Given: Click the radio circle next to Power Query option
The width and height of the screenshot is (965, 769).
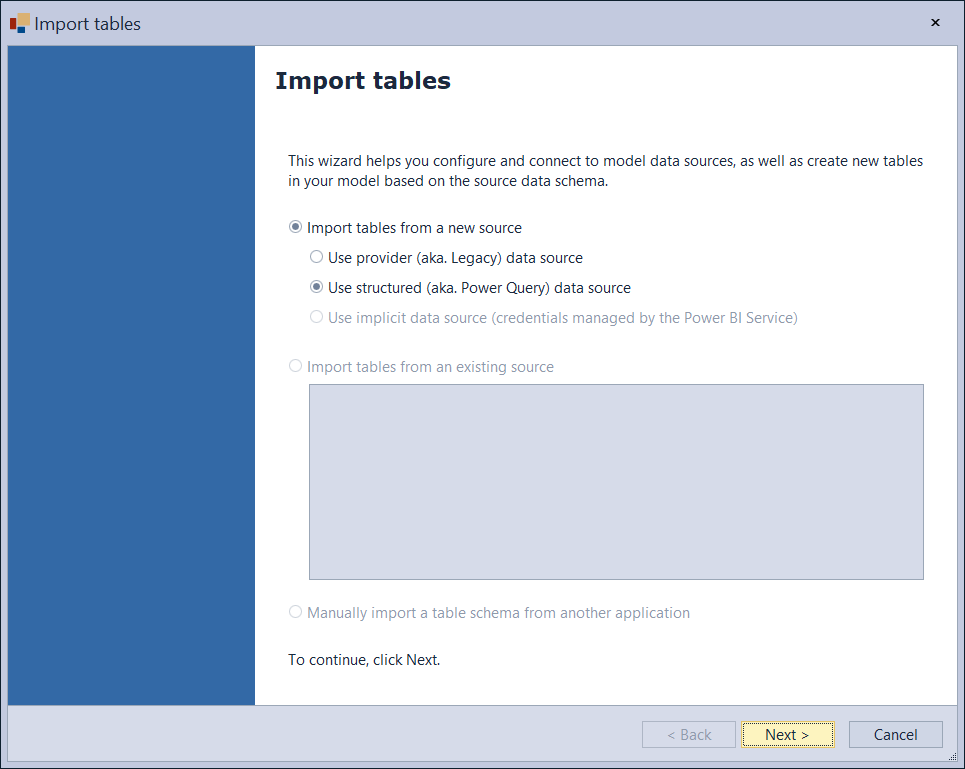Looking at the screenshot, I should (x=316, y=287).
